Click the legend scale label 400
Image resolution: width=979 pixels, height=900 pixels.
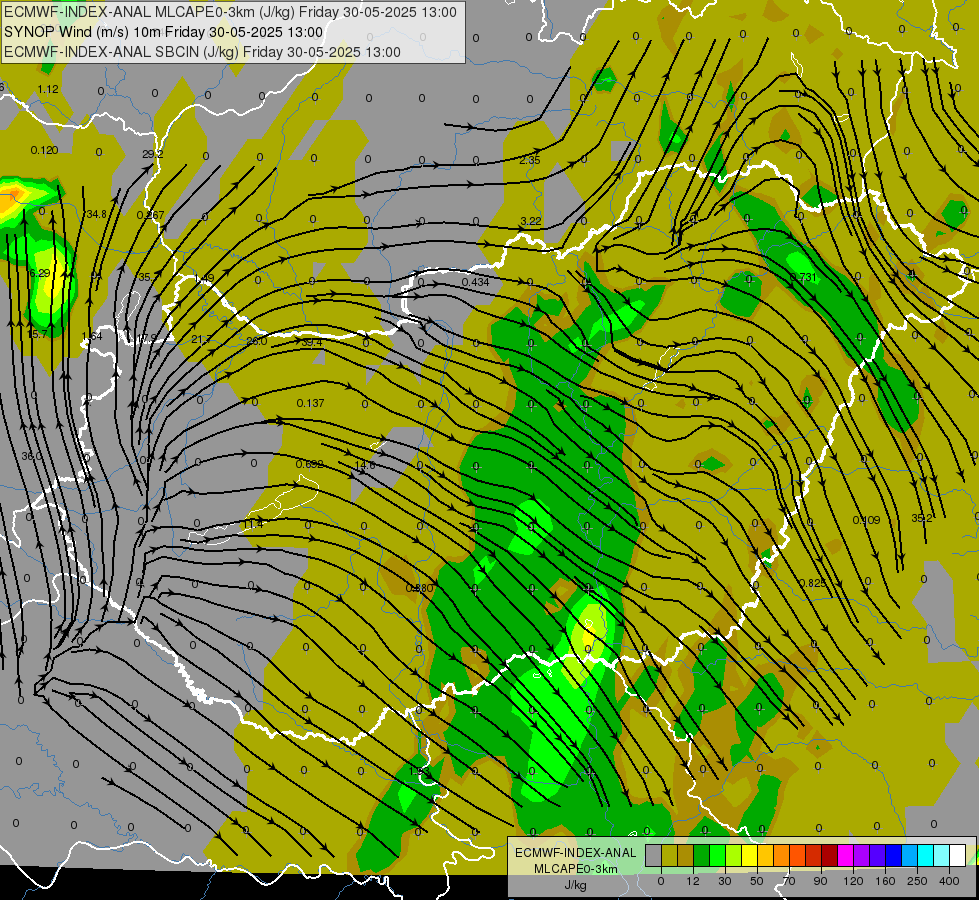tap(949, 881)
